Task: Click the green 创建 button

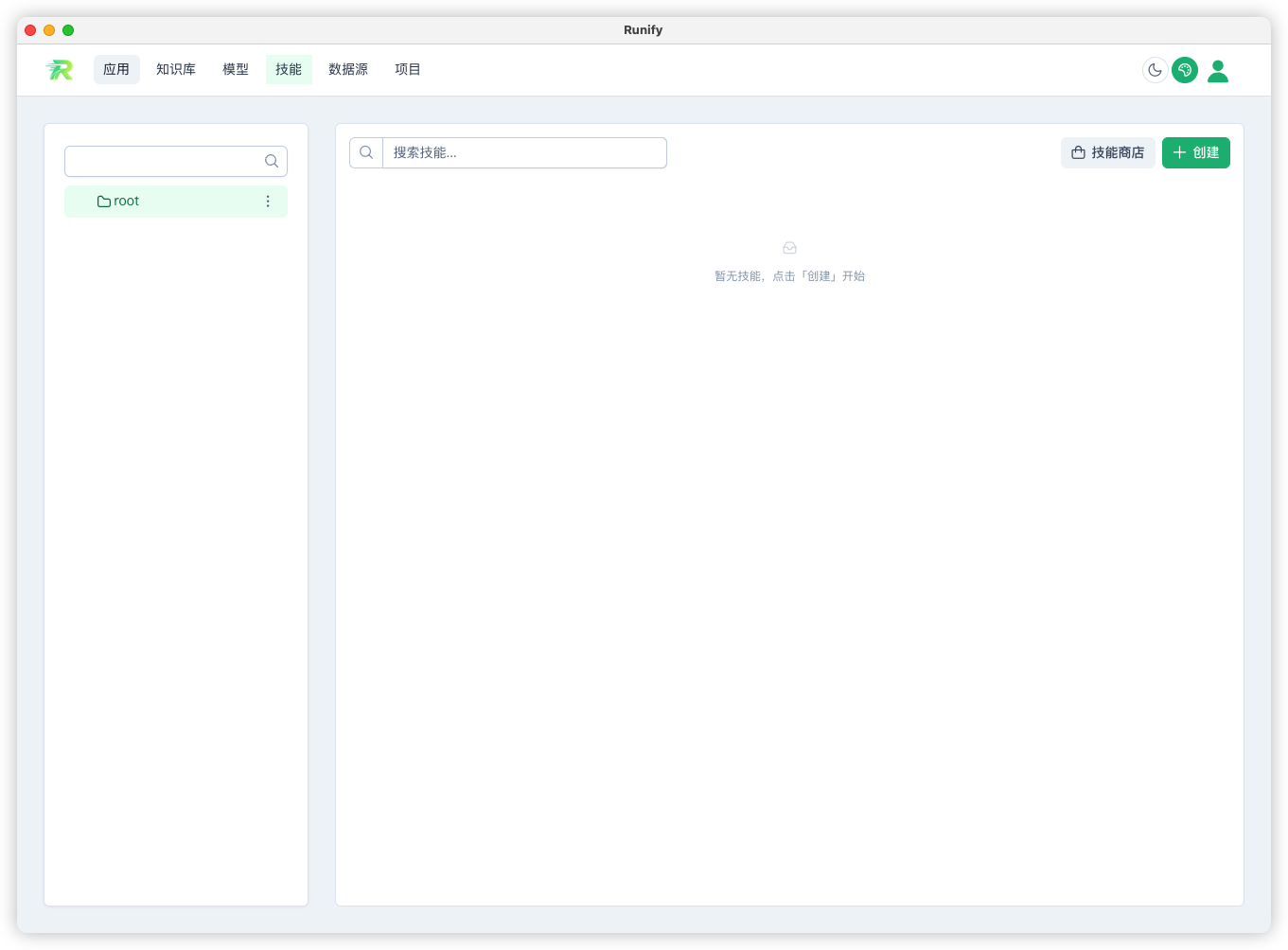Action: pyautogui.click(x=1196, y=152)
